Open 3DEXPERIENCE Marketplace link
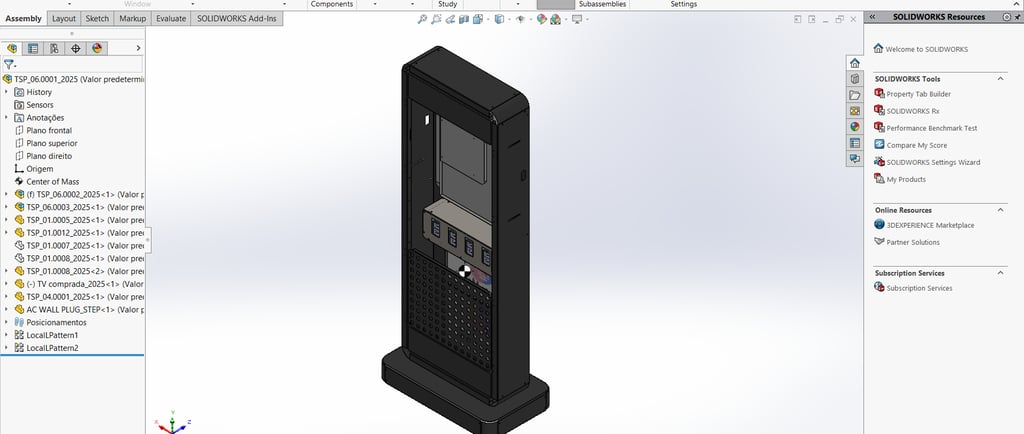 click(930, 225)
